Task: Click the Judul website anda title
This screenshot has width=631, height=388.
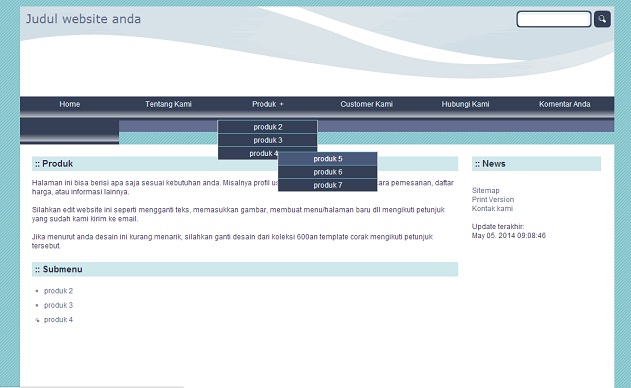Action: pyautogui.click(x=83, y=19)
